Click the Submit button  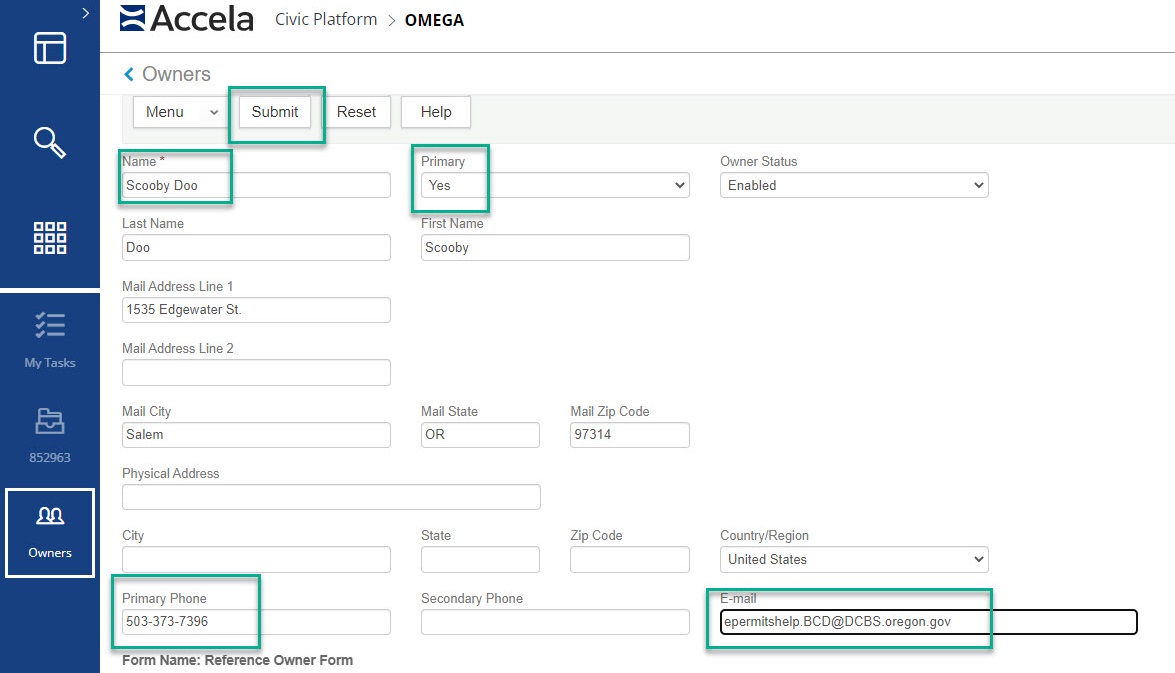coord(275,112)
